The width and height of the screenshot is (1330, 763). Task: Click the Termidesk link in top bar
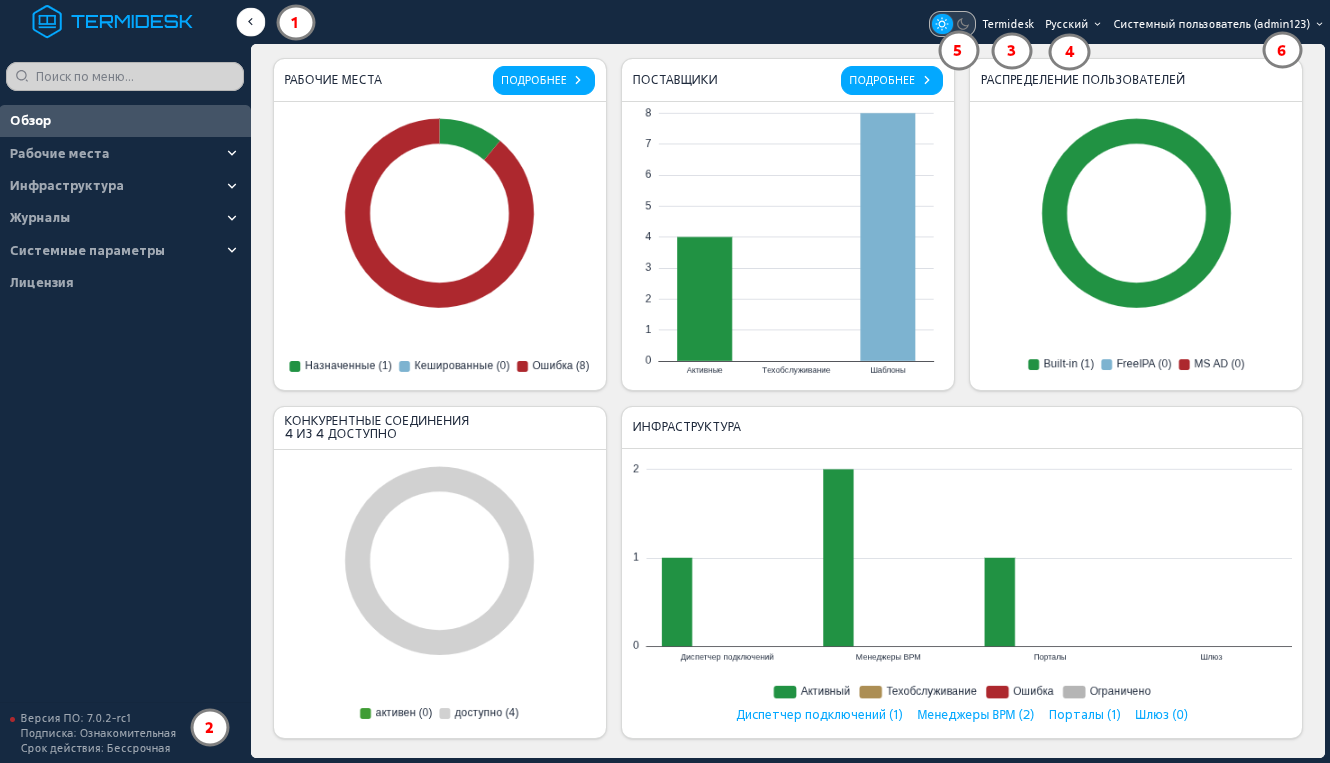(1008, 24)
